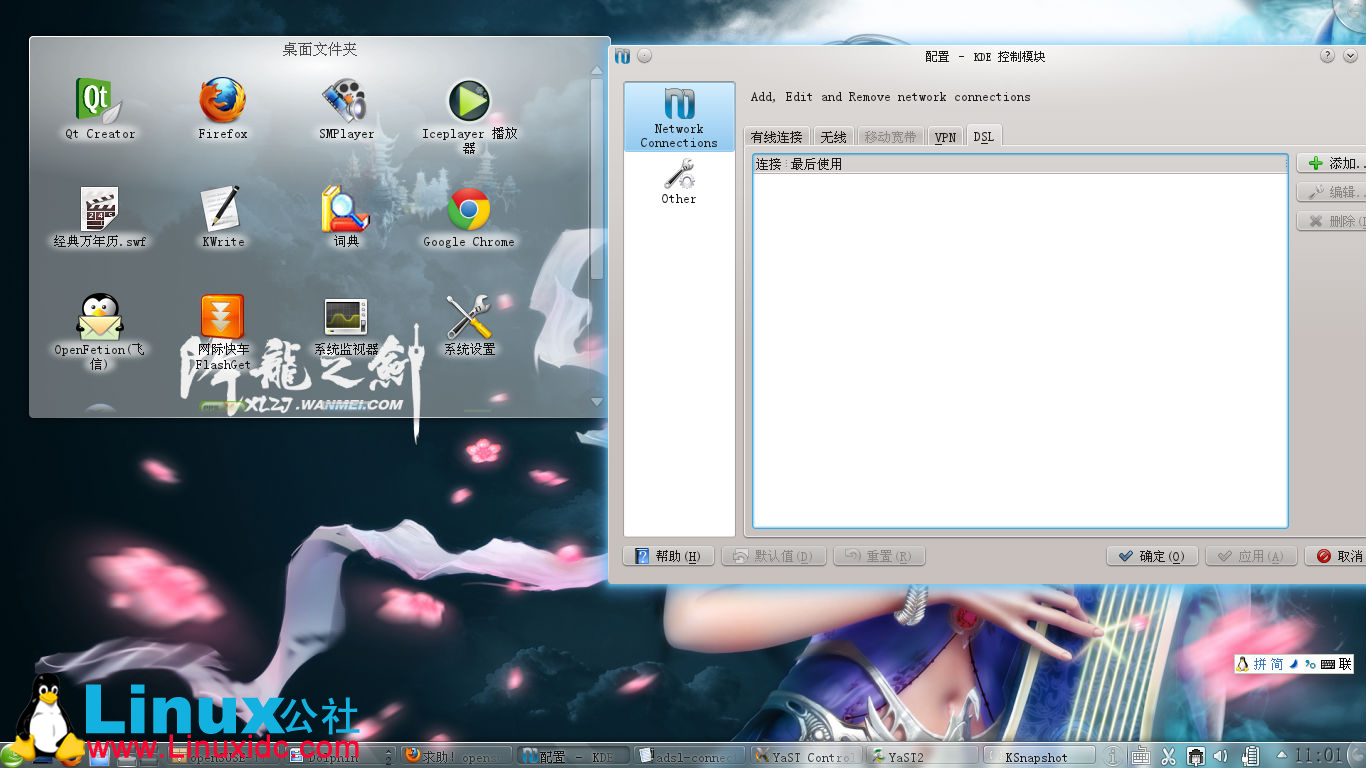Open network management tray icon
This screenshot has width=1366, height=768.
pos(1194,756)
